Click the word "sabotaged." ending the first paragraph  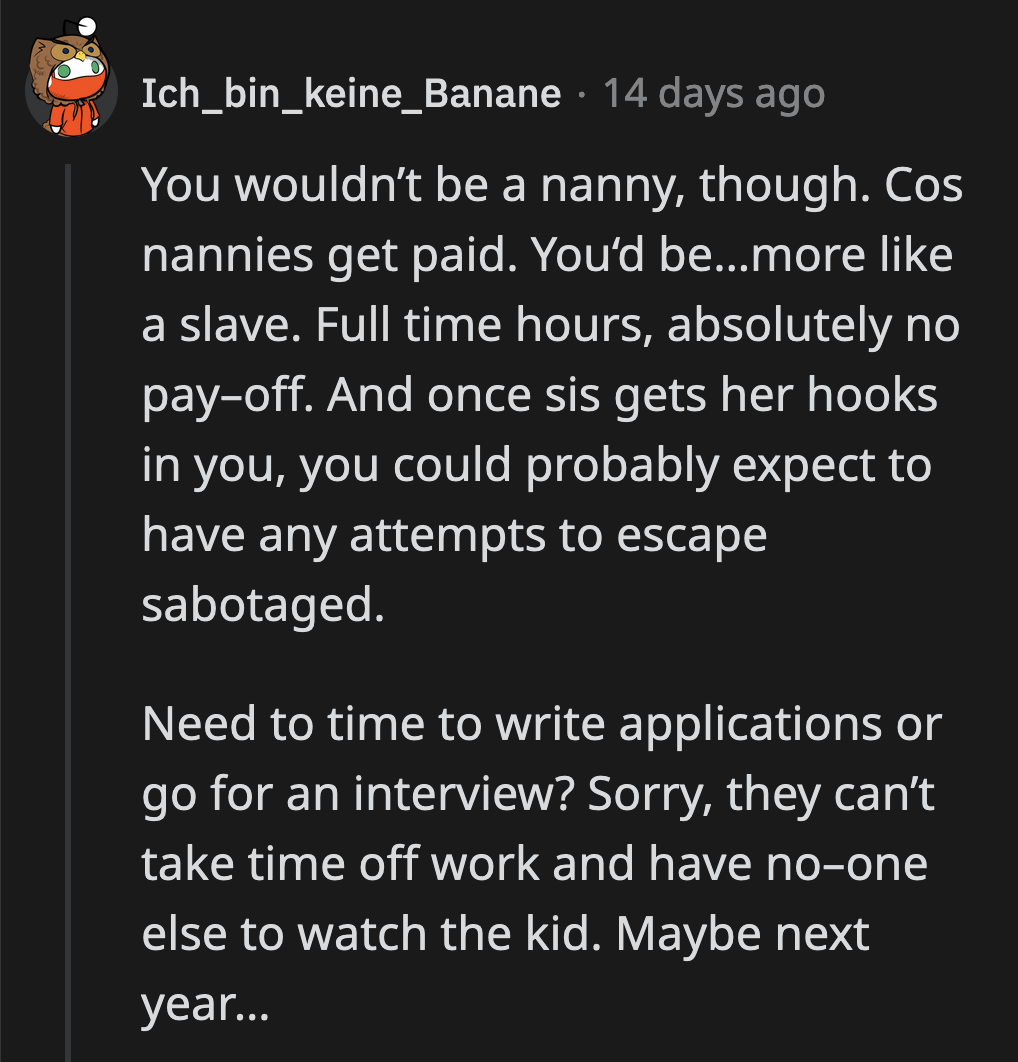(262, 607)
